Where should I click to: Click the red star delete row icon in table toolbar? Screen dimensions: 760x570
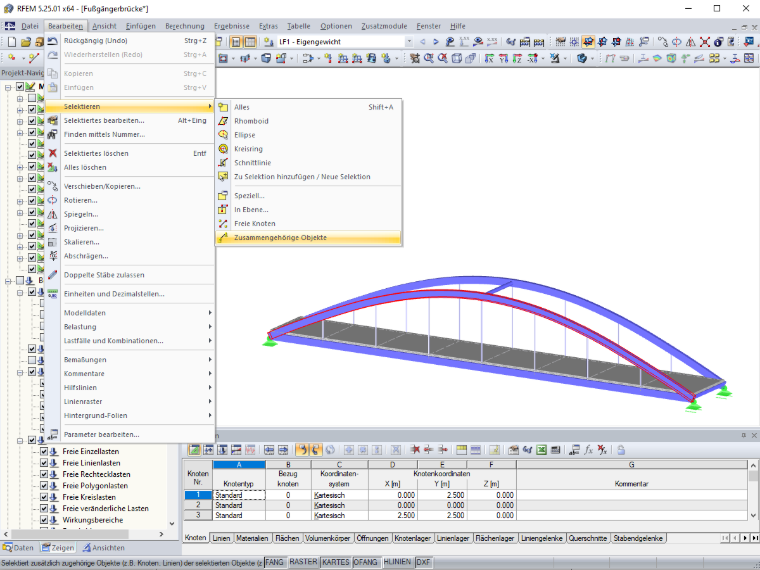(x=415, y=450)
